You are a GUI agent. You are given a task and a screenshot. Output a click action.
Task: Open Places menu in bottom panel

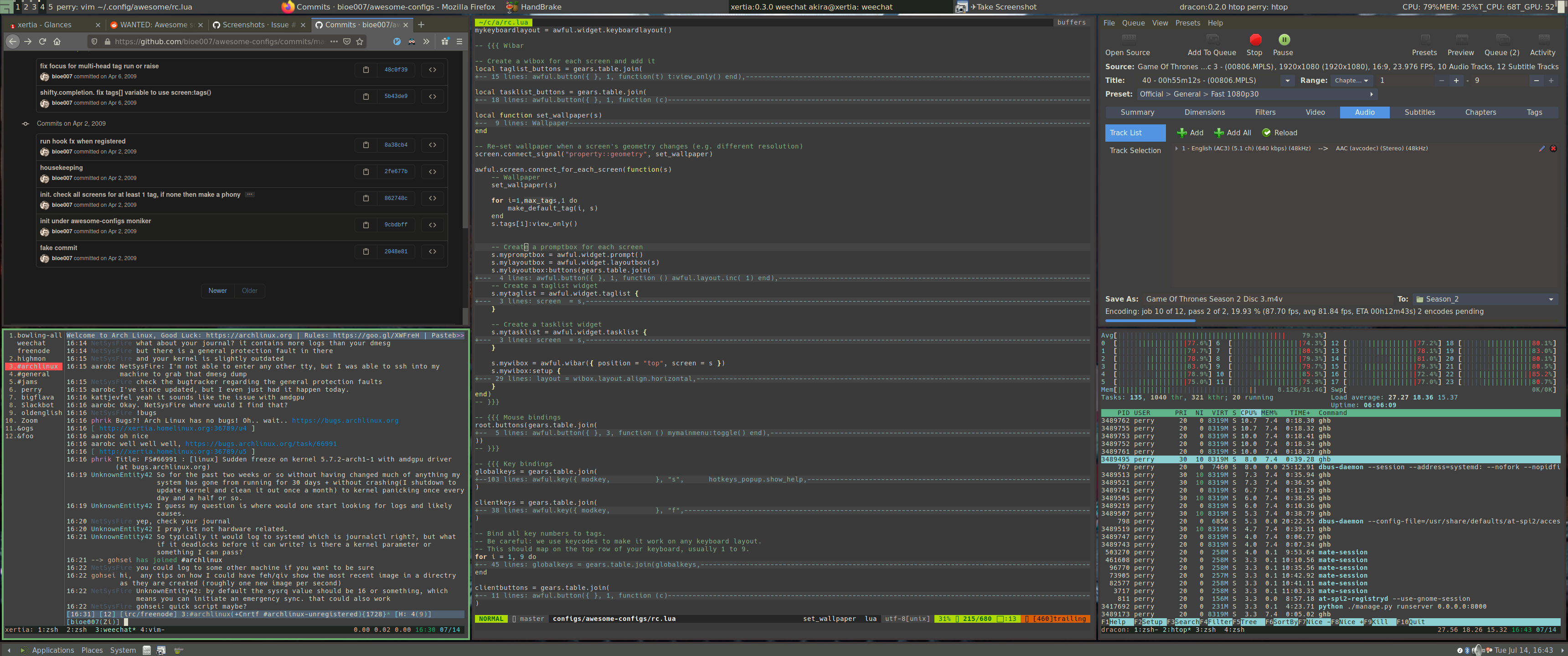(x=92, y=650)
